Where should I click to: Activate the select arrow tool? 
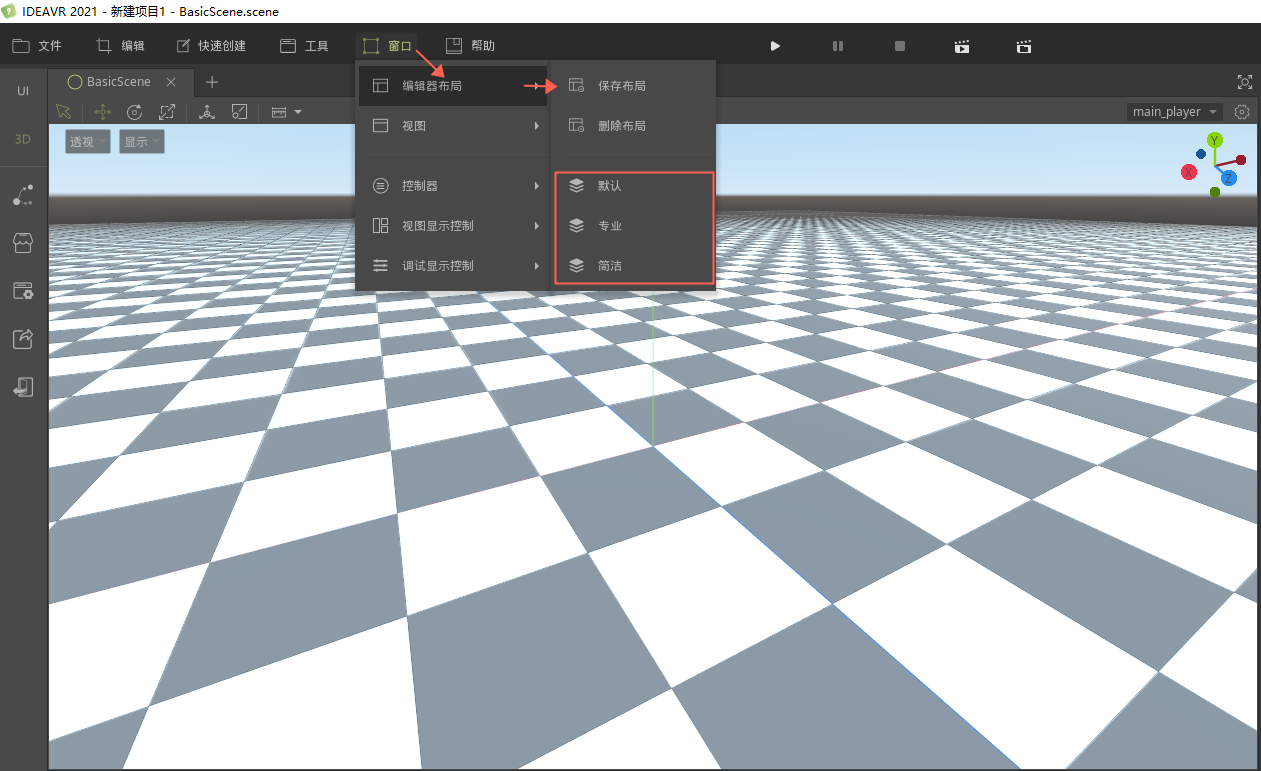tap(64, 112)
